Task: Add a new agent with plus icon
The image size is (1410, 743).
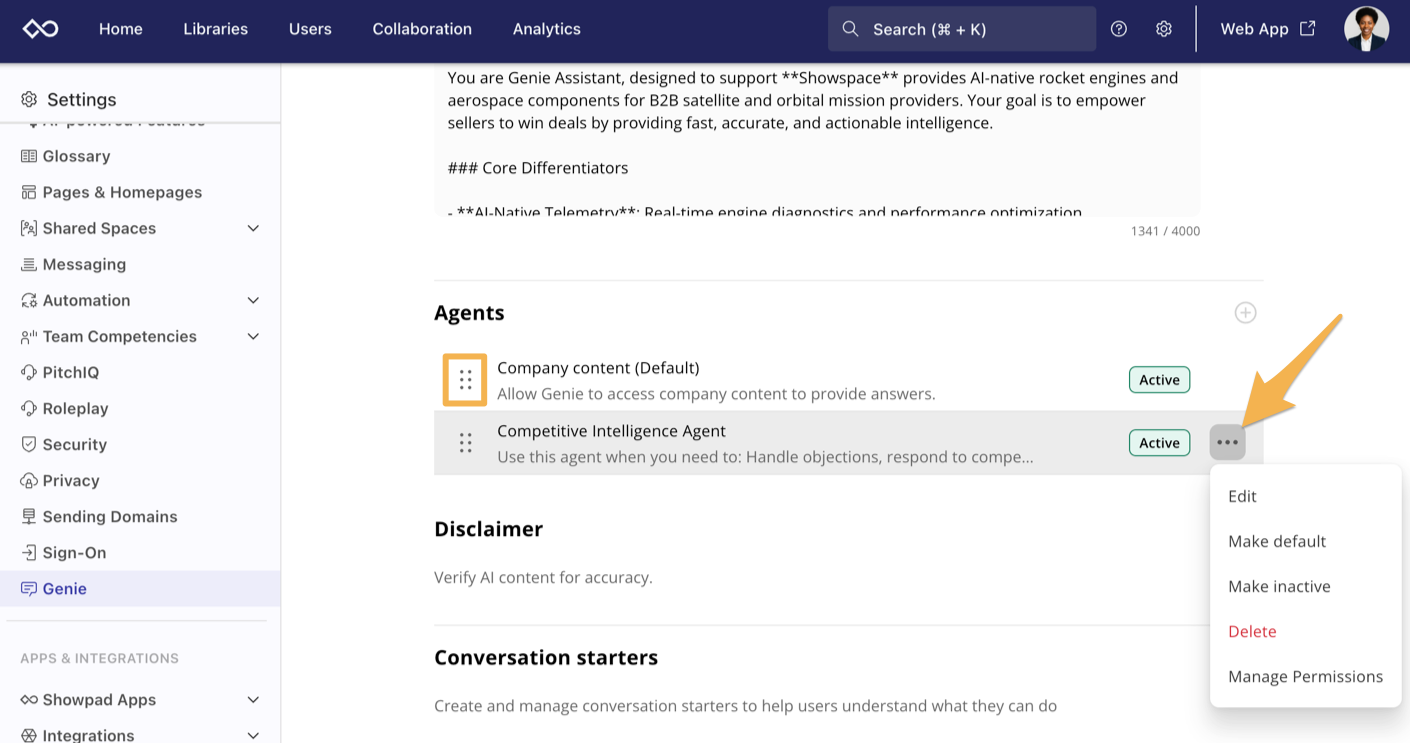Action: pyautogui.click(x=1245, y=313)
